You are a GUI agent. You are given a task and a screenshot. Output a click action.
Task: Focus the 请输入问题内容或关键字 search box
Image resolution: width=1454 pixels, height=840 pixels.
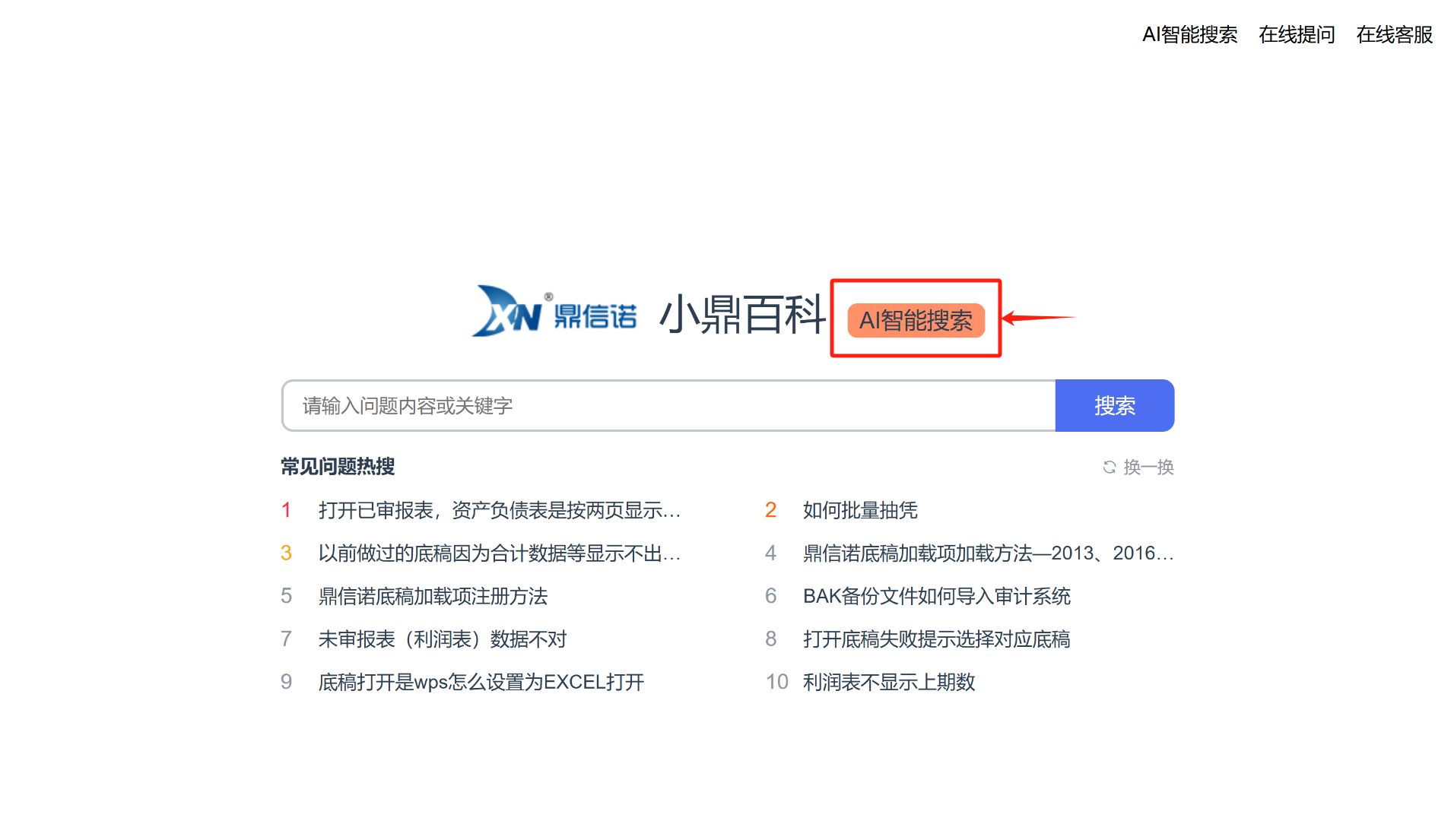pyautogui.click(x=668, y=406)
